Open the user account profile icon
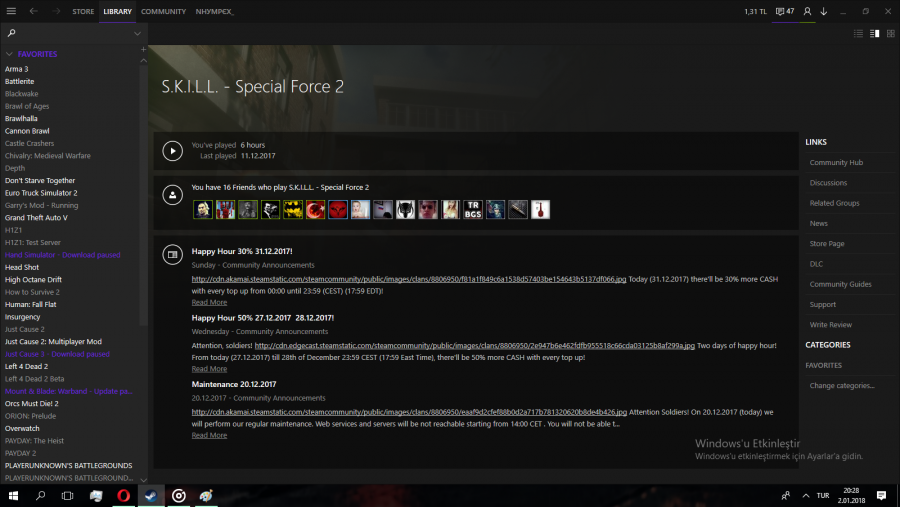Viewport: 900px width, 507px height. [x=808, y=11]
